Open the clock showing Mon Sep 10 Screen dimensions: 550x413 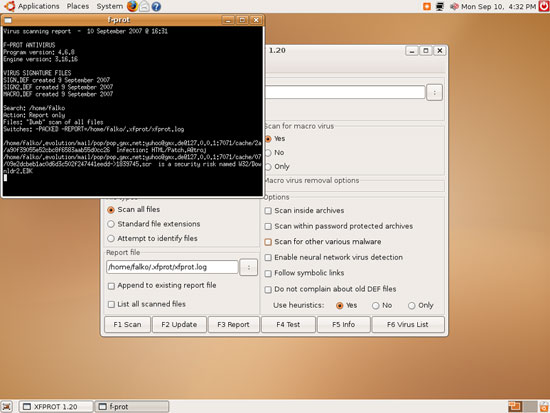tap(498, 6)
